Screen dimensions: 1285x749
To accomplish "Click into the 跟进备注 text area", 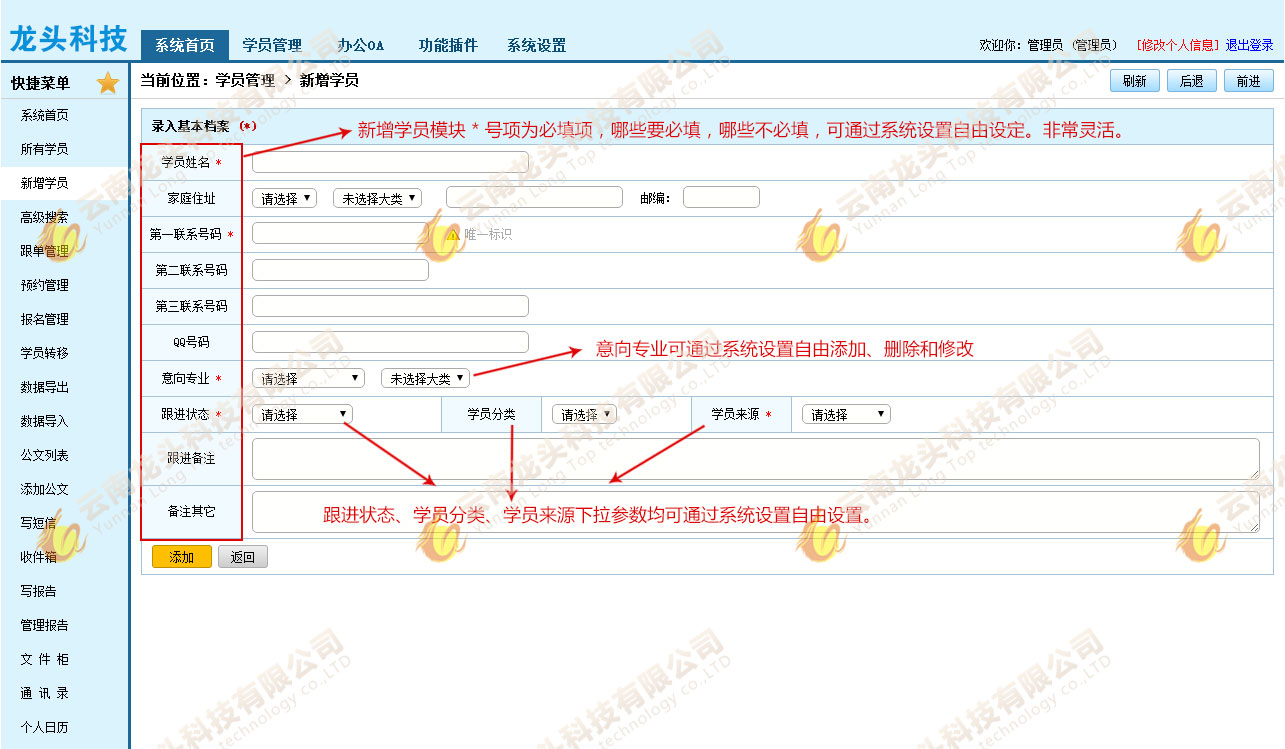I will click(755, 459).
